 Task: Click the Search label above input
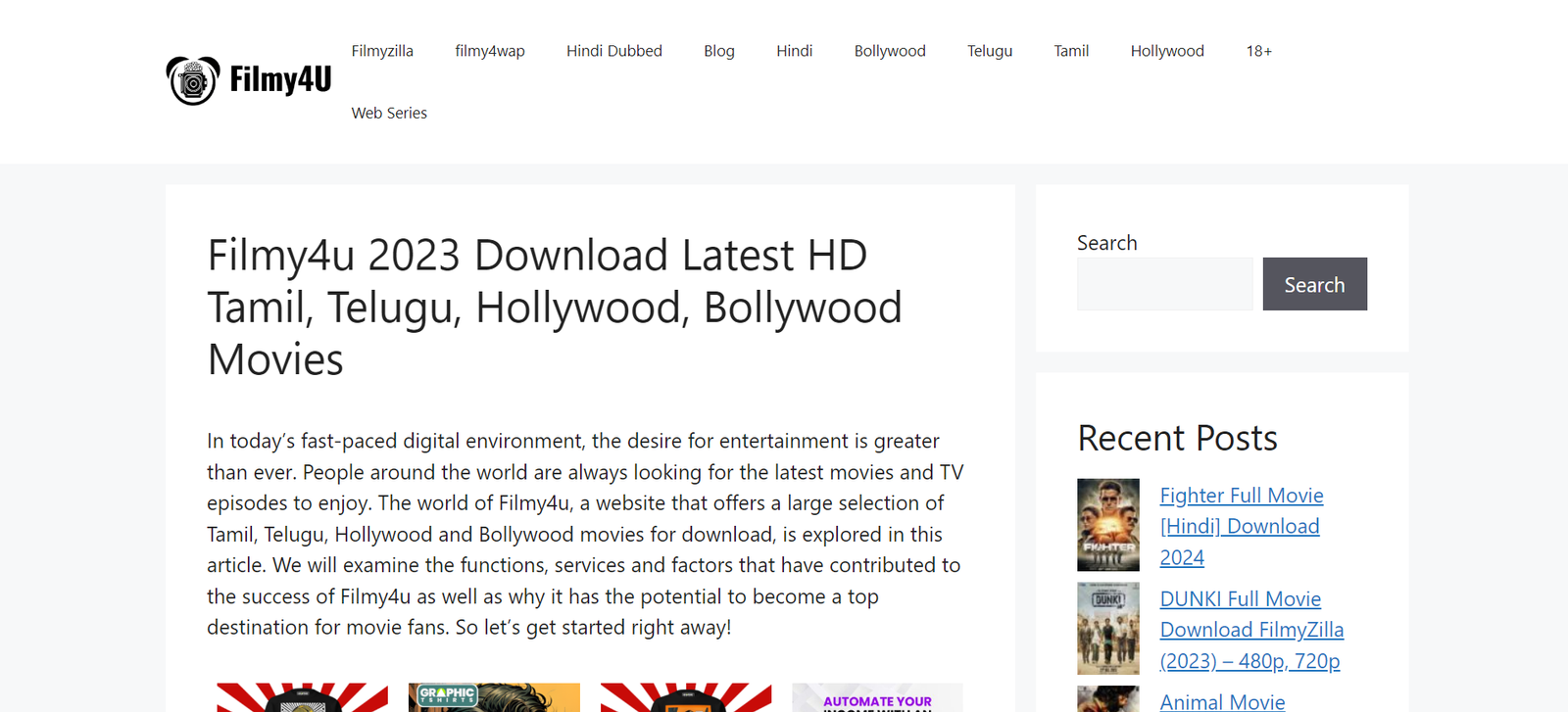[1107, 243]
